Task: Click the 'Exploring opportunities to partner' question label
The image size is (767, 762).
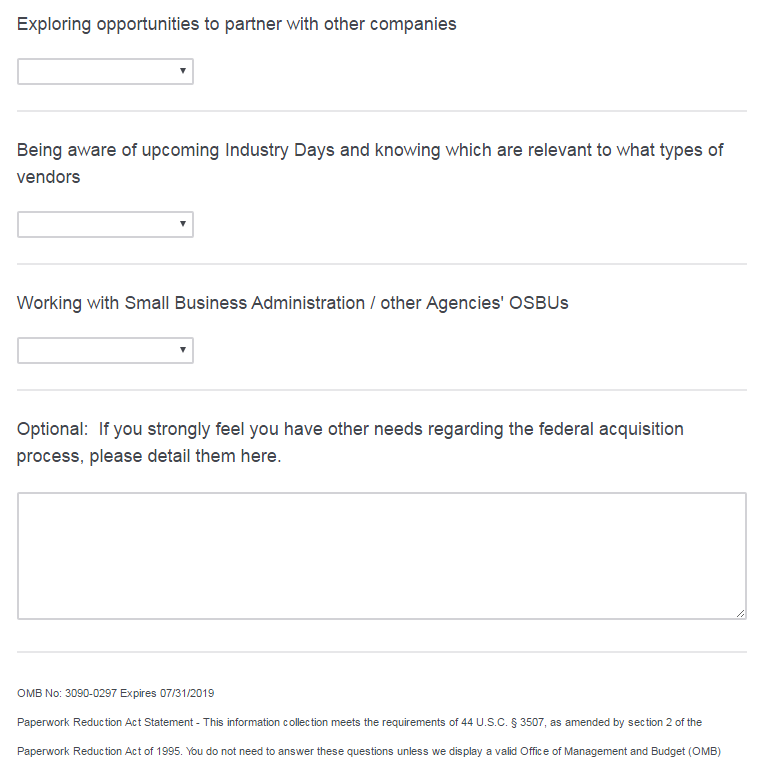Action: [237, 24]
